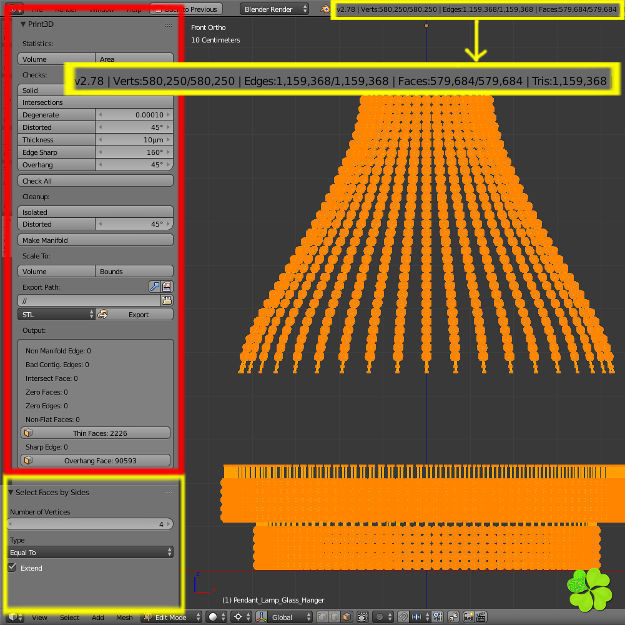
Task: Switch to edge select mode
Action: click(x=334, y=617)
